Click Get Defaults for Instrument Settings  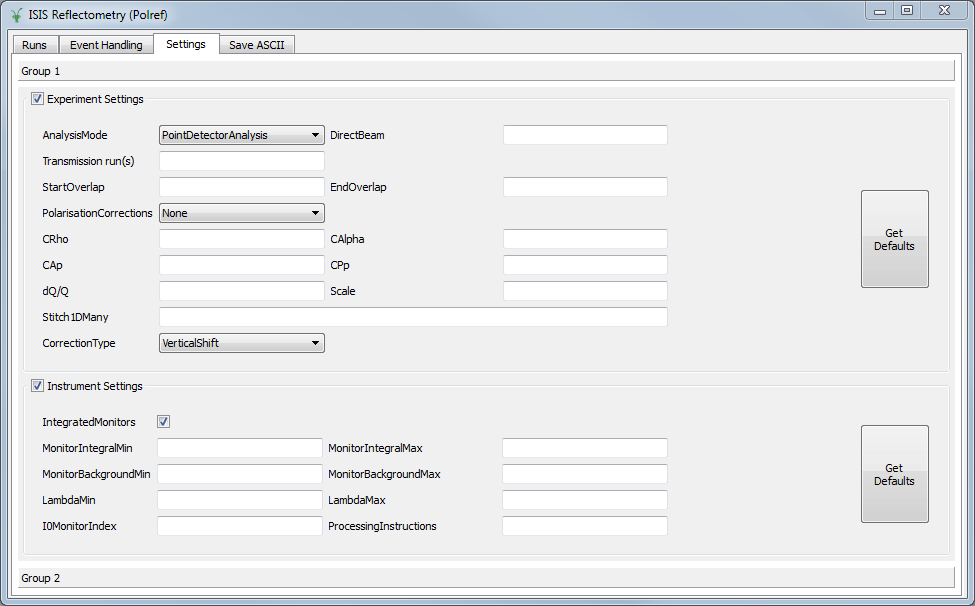coord(894,474)
